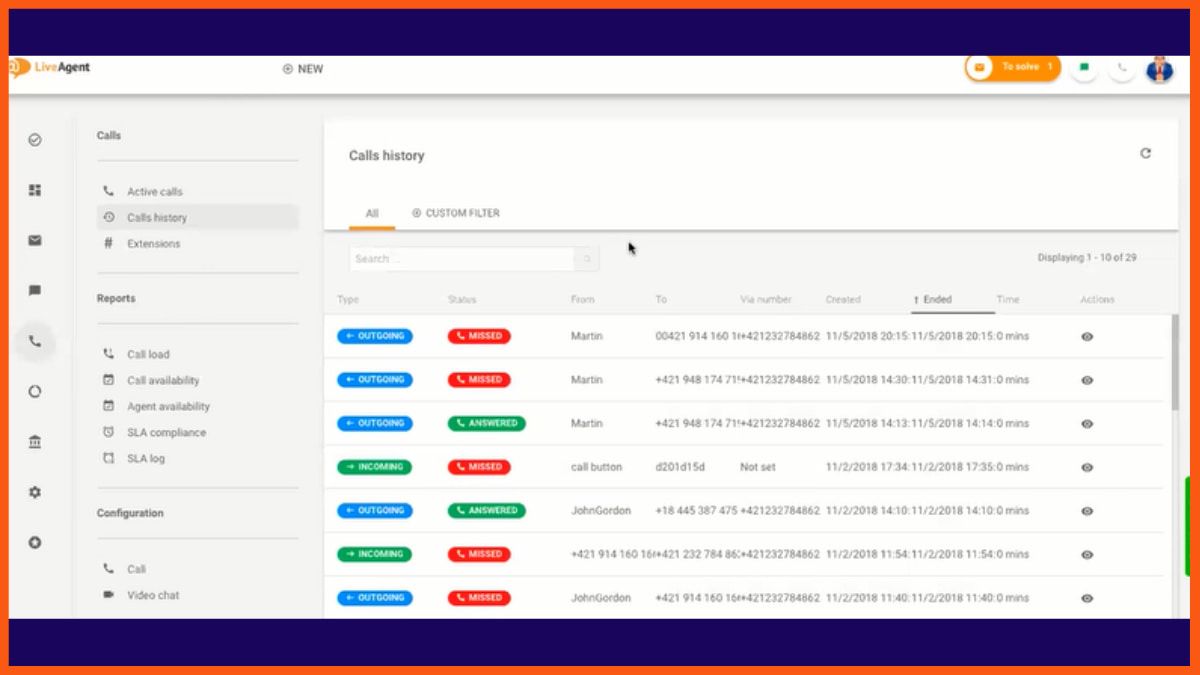The height and width of the screenshot is (675, 1200).
Task: Select the phone calls icon in sidebar
Action: (x=35, y=341)
